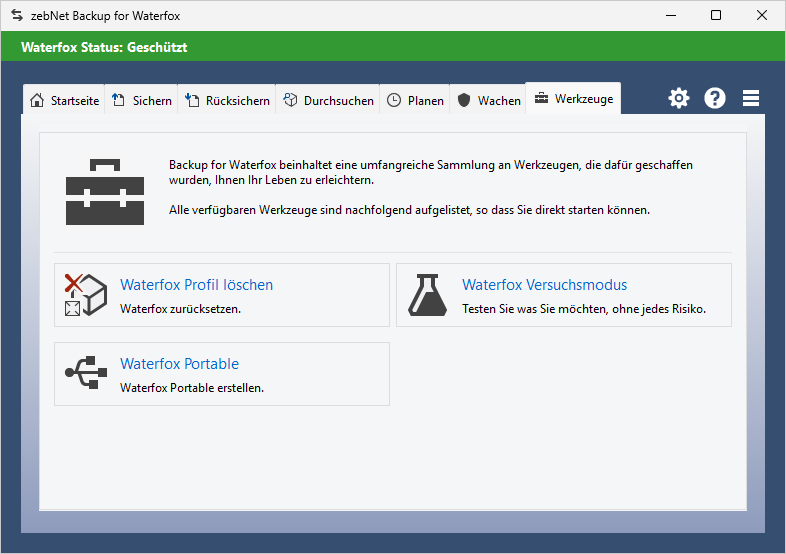Click the Waterfox Profil löschen link
Screen dimensions: 786x554
click(x=196, y=285)
